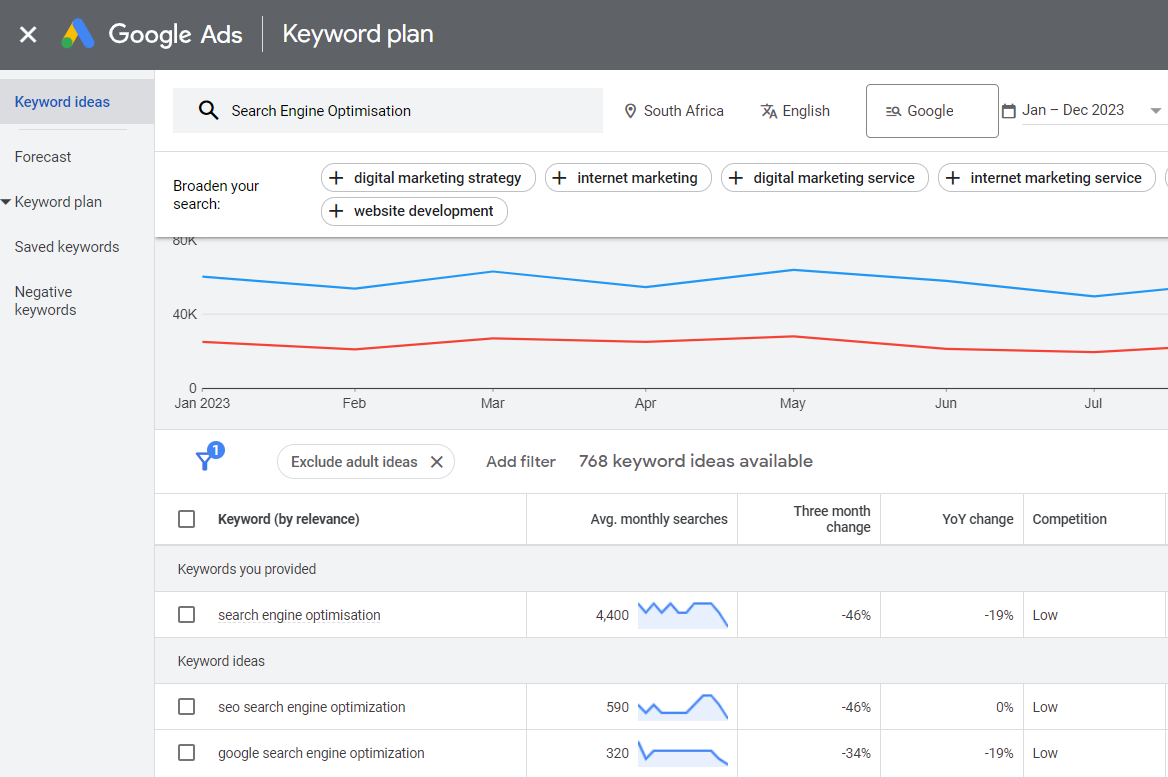Change the English language setting
Viewport: 1168px width, 777px height.
click(x=795, y=111)
